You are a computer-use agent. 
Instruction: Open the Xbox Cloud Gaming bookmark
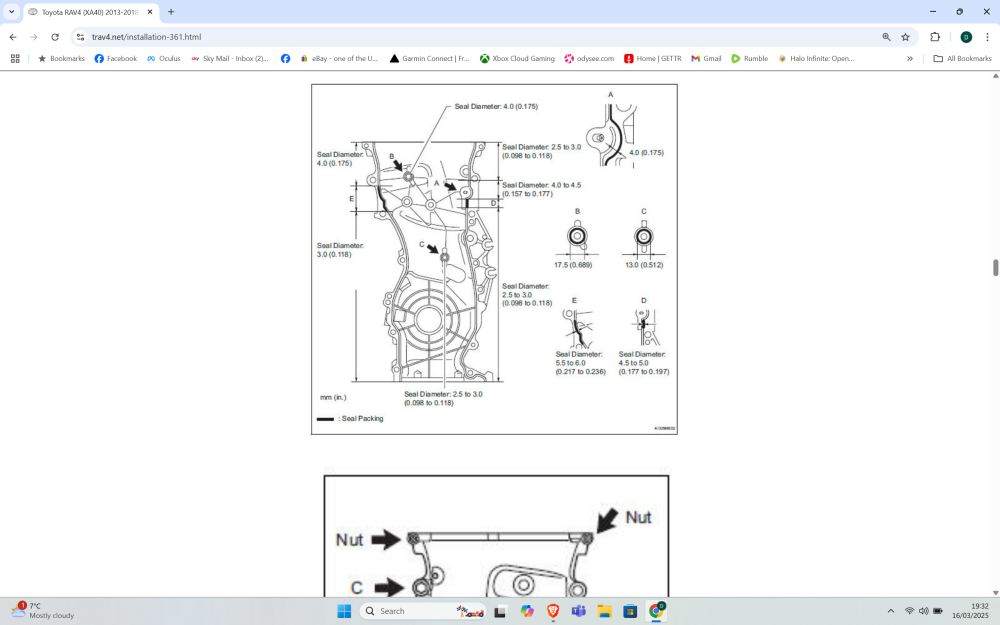pyautogui.click(x=517, y=58)
